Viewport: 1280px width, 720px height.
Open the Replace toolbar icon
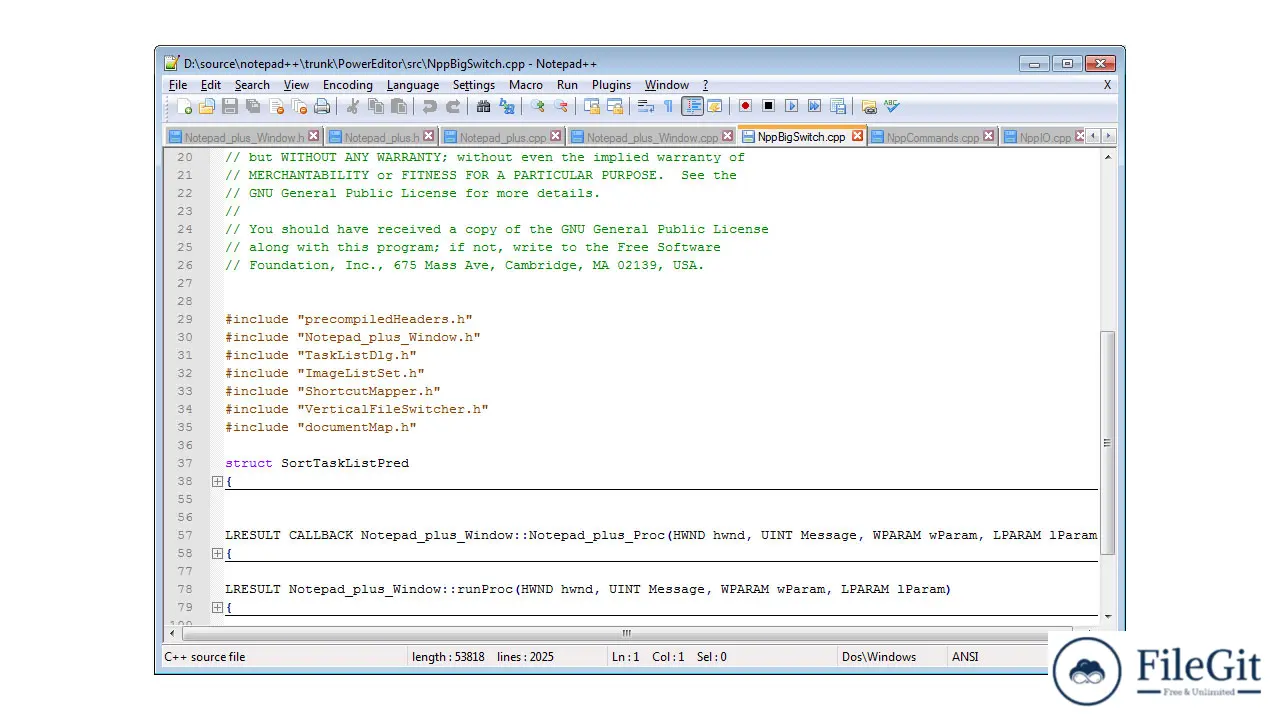[507, 106]
